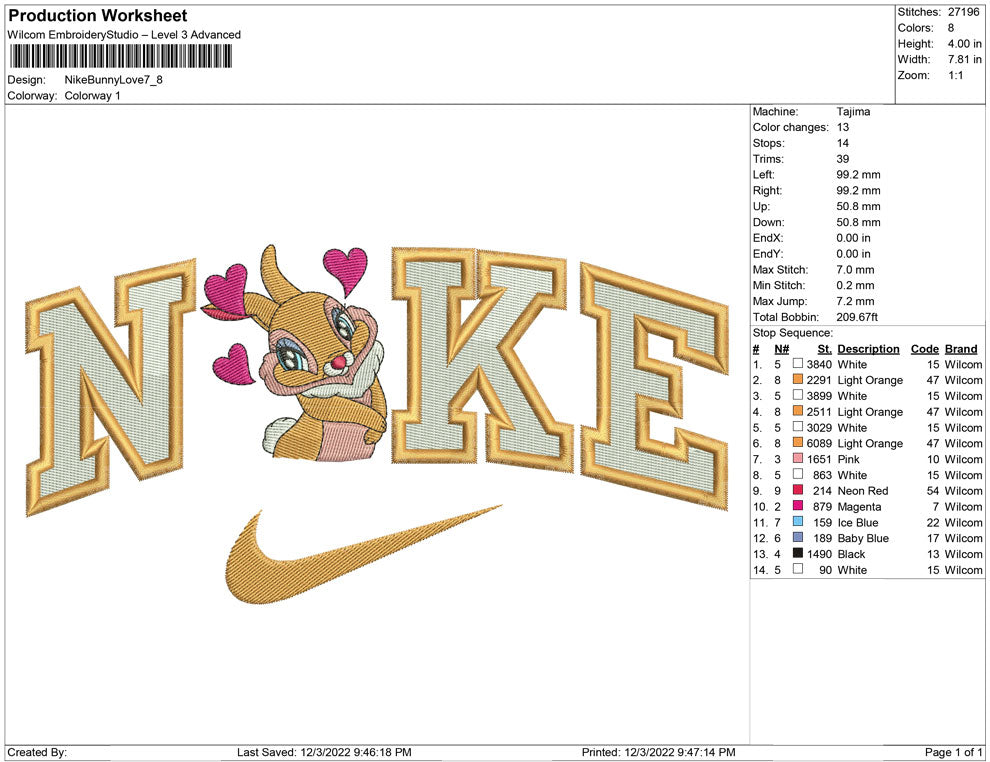Click 'Wilcom EmbroideryStudio – Level 3 Advanced' text

tap(124, 35)
